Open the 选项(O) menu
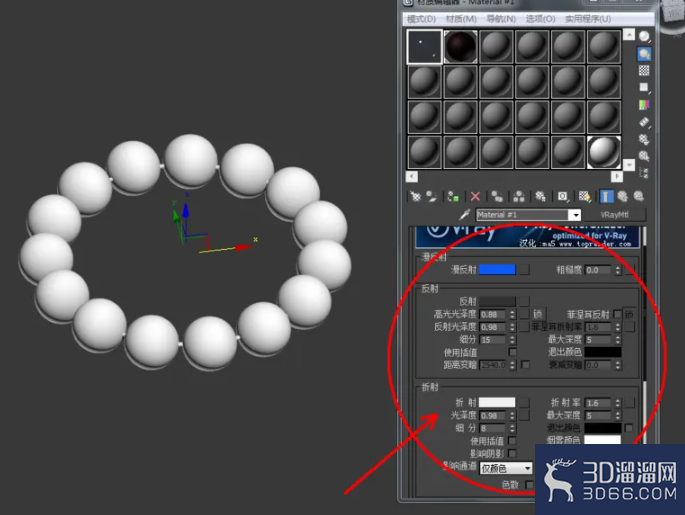The height and width of the screenshot is (515, 685). [x=540, y=19]
